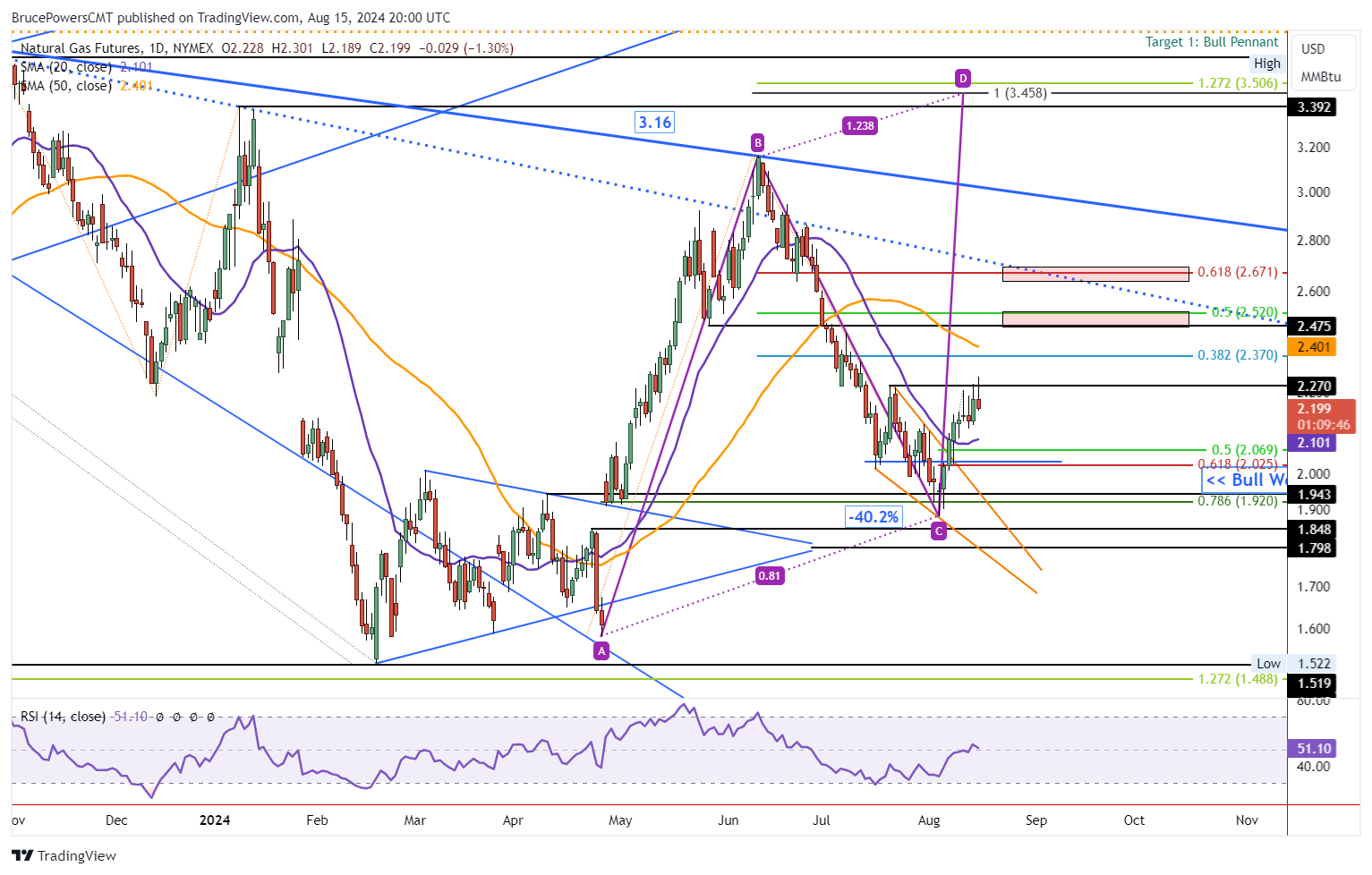Click the 2.475 price axis tag
The image size is (1372, 875).
[1312, 327]
